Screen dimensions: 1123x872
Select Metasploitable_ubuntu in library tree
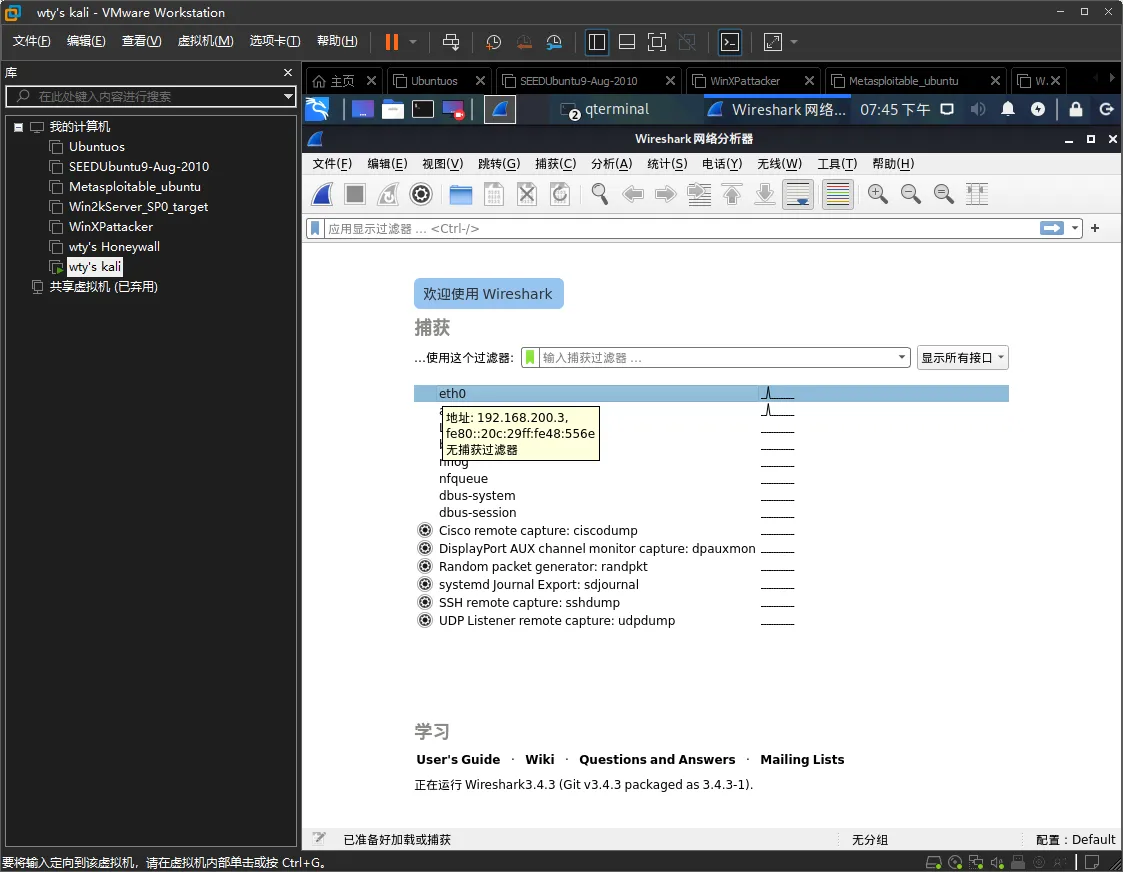point(135,187)
